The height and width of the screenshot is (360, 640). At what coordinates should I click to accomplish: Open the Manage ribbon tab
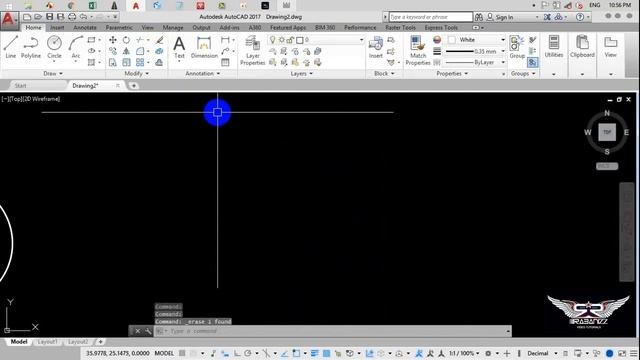tap(173, 28)
